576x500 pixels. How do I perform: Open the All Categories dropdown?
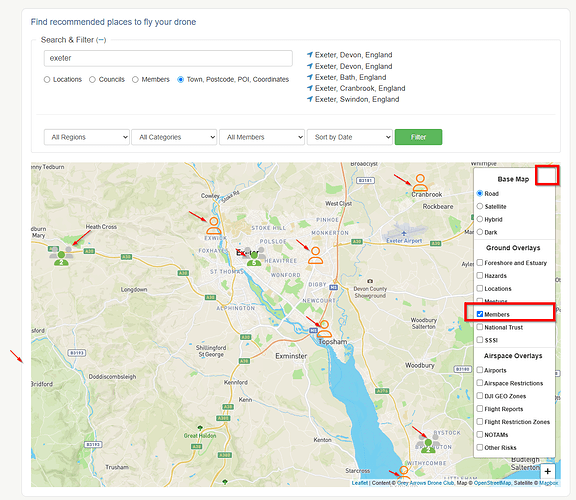point(174,137)
